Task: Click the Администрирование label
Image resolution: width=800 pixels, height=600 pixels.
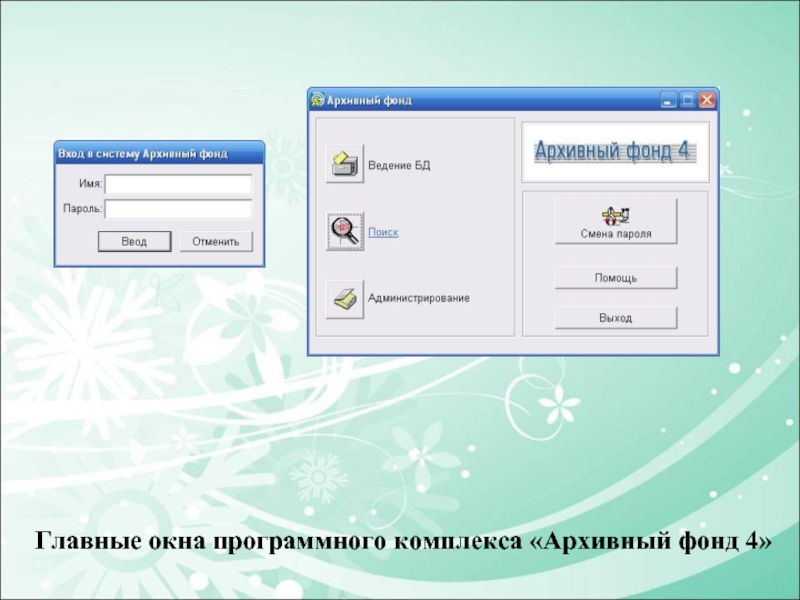Action: (x=419, y=298)
